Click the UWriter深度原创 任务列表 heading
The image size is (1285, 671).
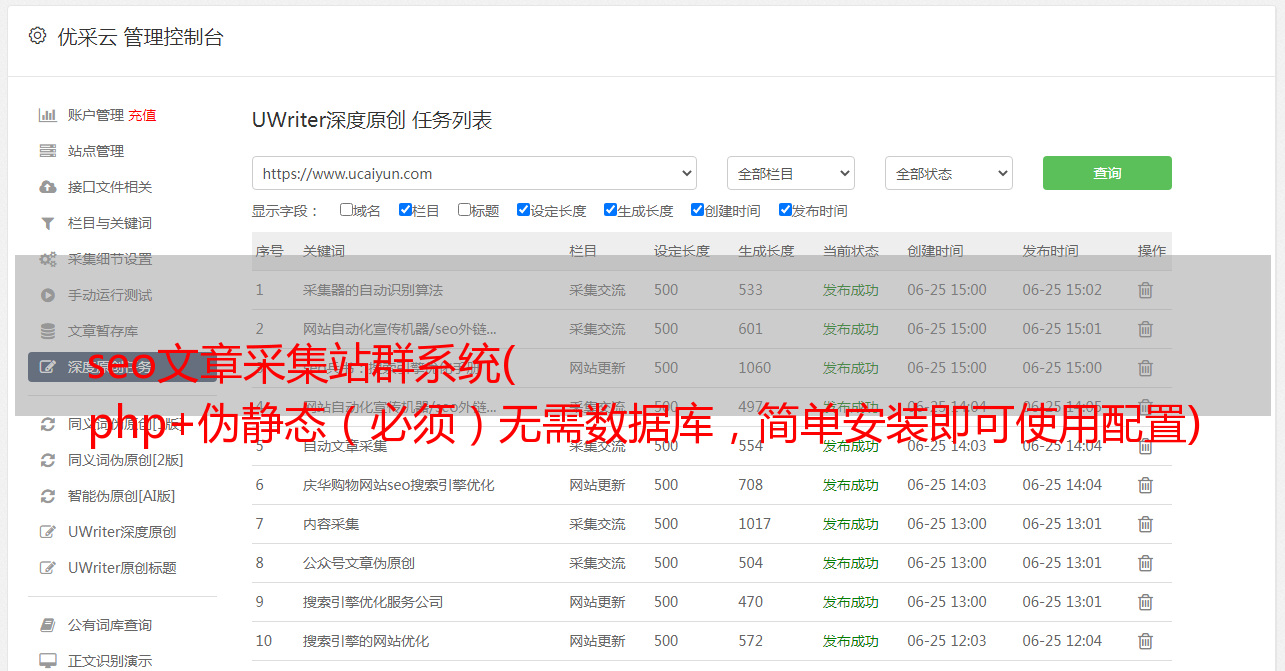pyautogui.click(x=372, y=120)
